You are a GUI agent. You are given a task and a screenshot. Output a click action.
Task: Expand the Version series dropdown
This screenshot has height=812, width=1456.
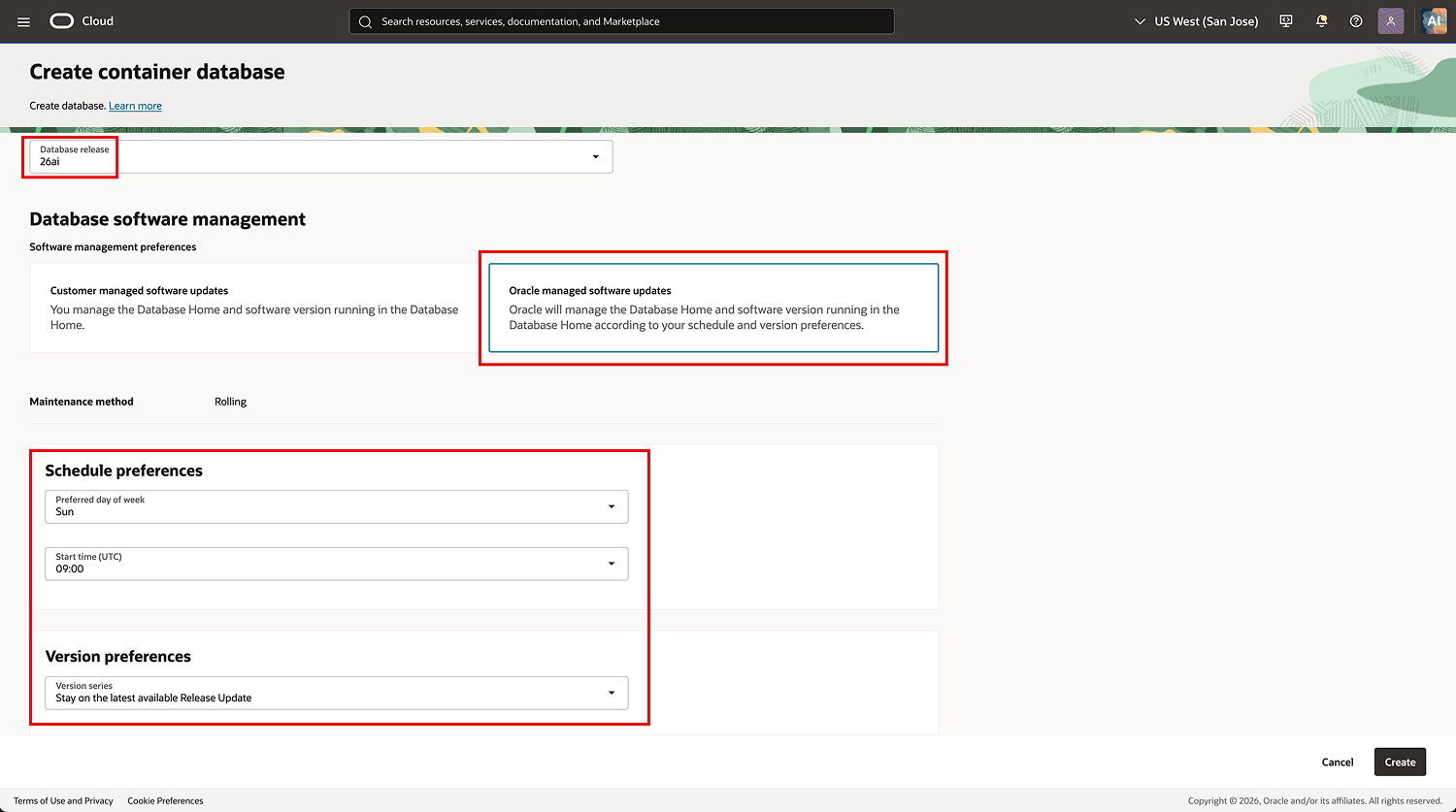point(337,693)
